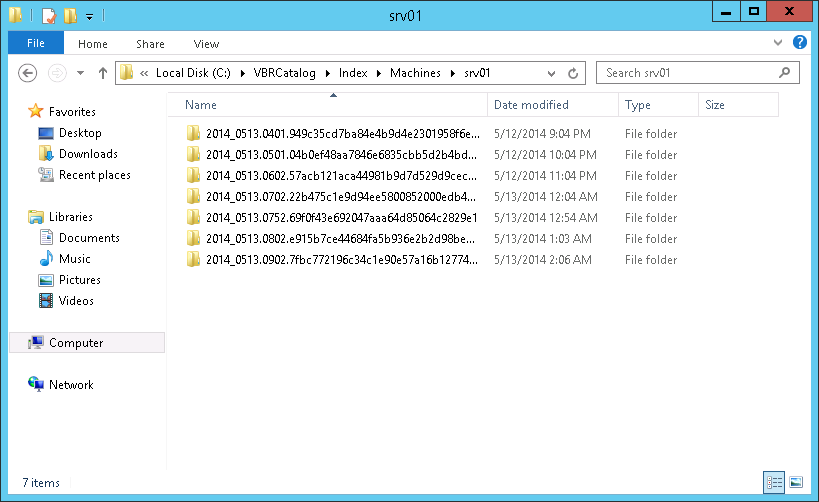Viewport: 819px width, 502px height.
Task: Open the Pictures library
Action: (69, 279)
